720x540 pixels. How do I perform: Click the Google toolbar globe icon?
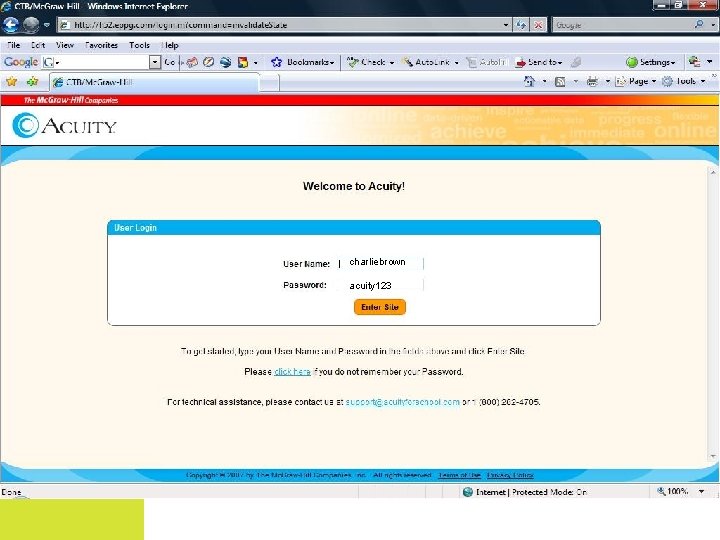(225, 62)
